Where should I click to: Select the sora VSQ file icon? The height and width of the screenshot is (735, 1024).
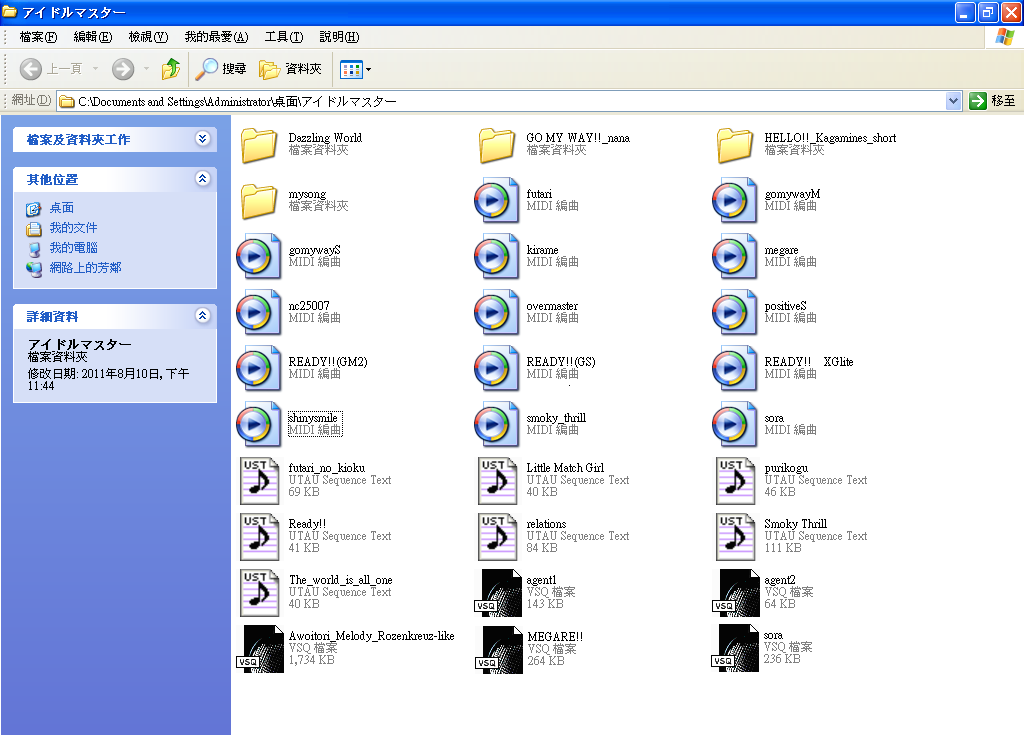click(x=735, y=648)
